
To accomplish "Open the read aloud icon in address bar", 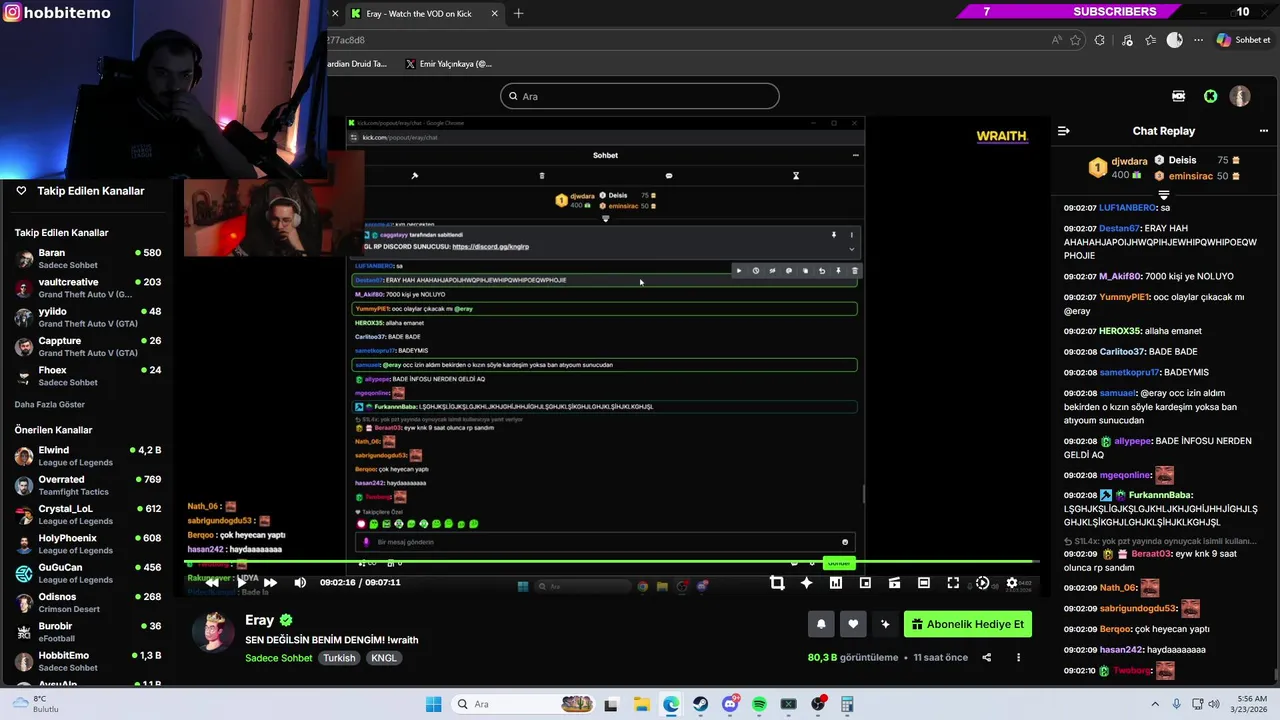I will (x=1057, y=40).
